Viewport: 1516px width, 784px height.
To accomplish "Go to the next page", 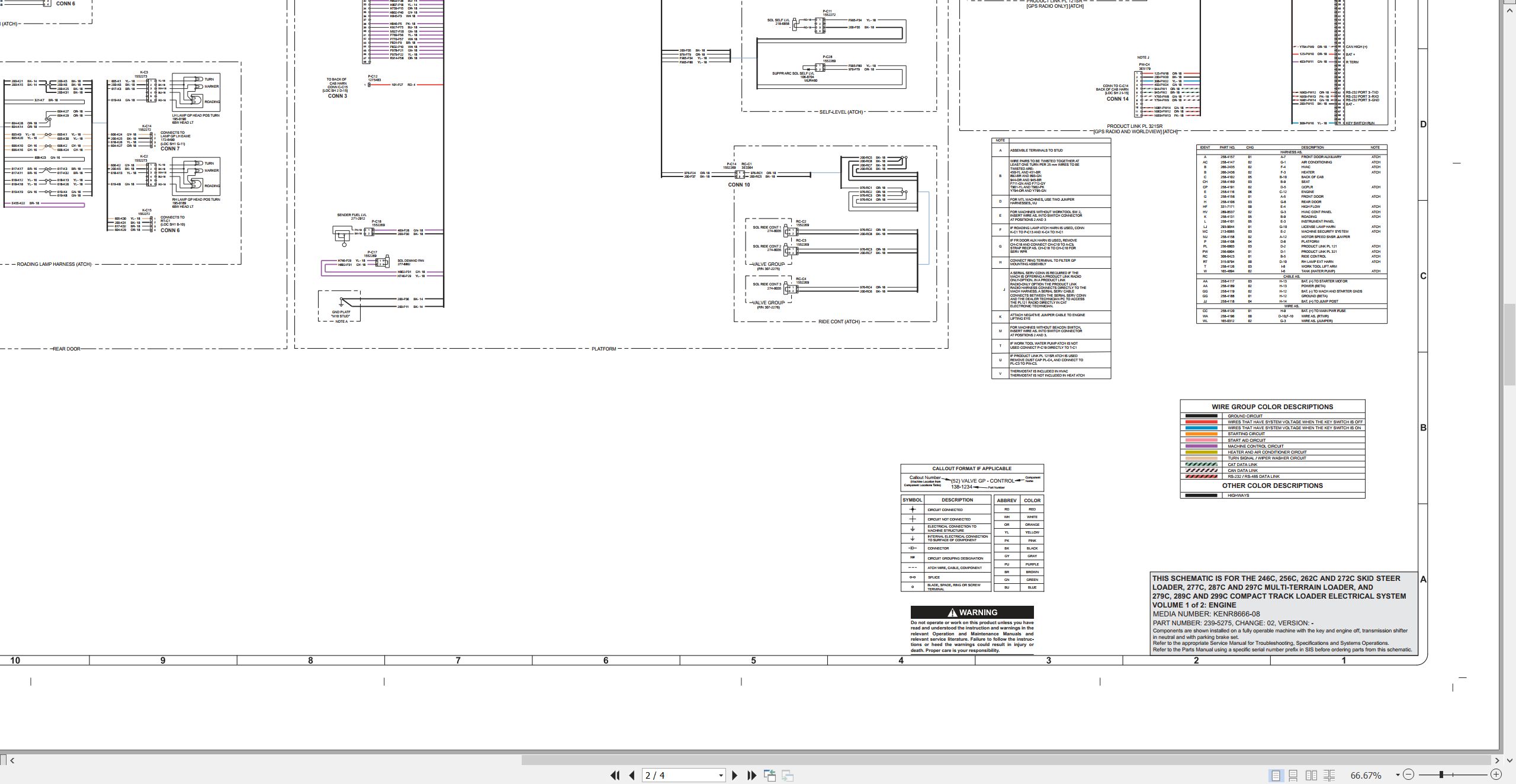I will pos(735,775).
